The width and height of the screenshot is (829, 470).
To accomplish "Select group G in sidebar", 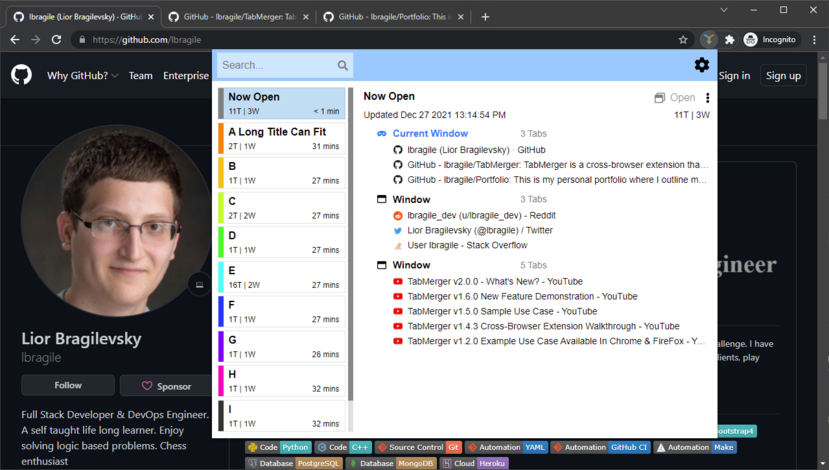I will pos(282,346).
